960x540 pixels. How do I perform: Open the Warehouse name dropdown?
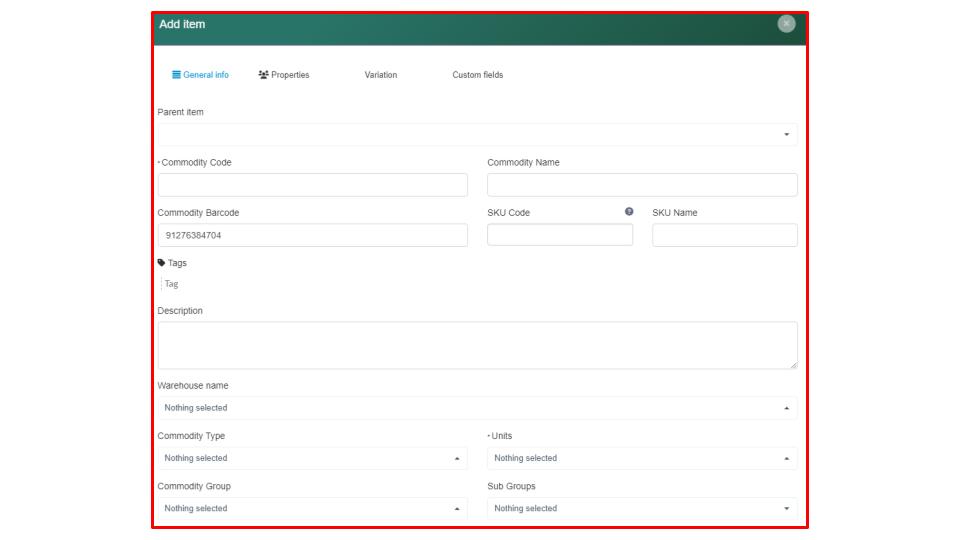point(477,408)
